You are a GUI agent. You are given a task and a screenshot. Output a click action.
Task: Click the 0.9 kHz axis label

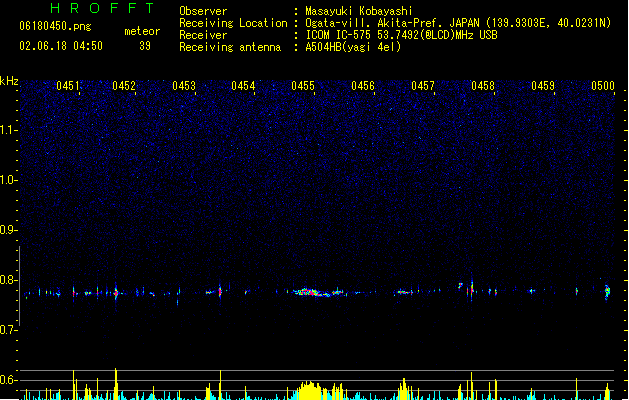[x=9, y=230]
